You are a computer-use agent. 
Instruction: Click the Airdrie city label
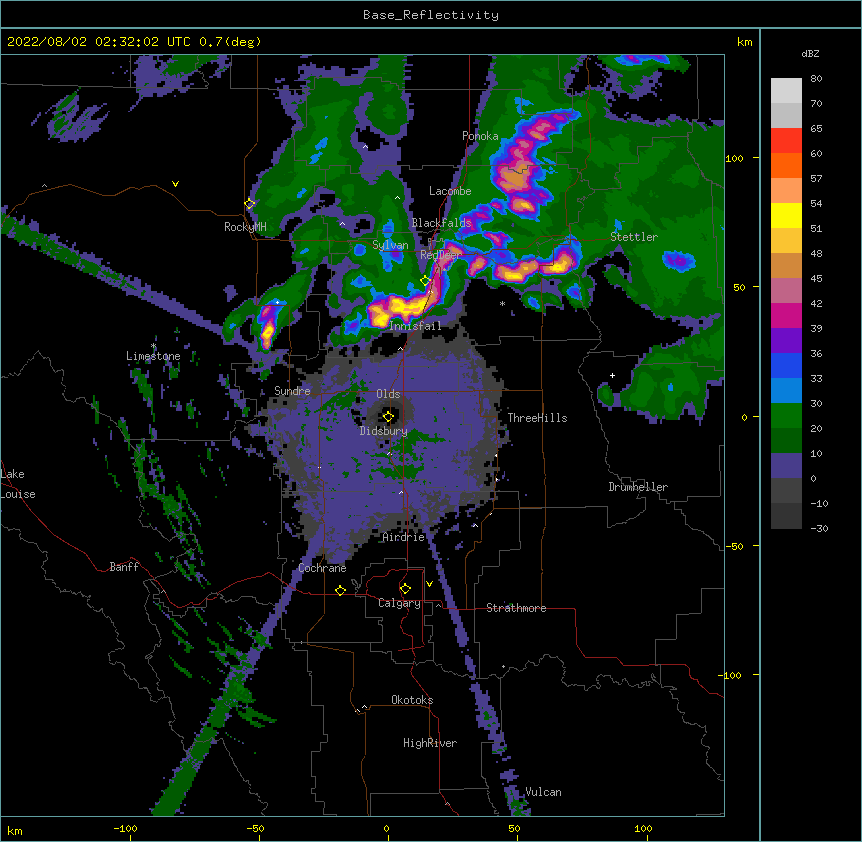(404, 537)
